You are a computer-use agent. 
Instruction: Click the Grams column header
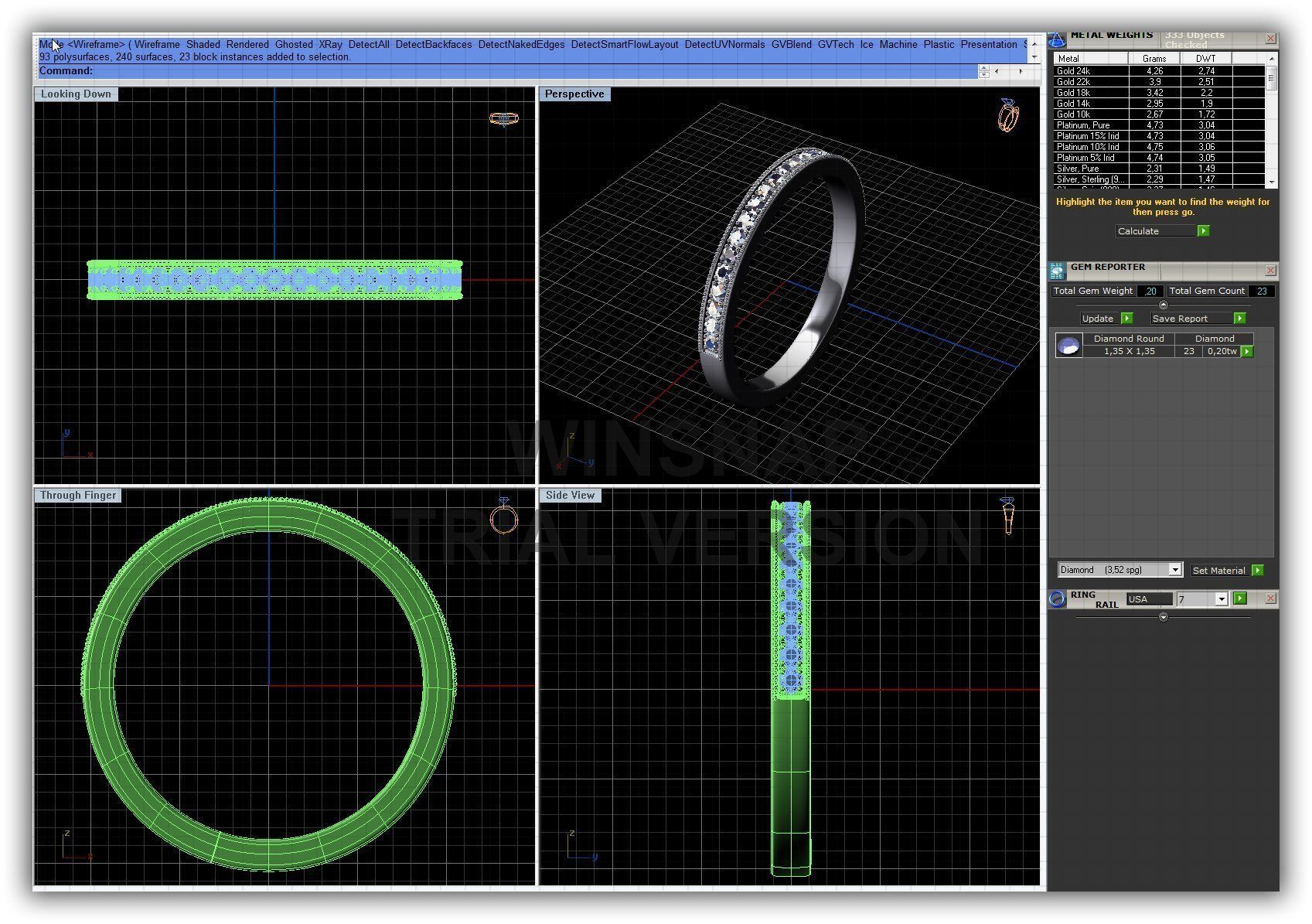(x=1154, y=59)
